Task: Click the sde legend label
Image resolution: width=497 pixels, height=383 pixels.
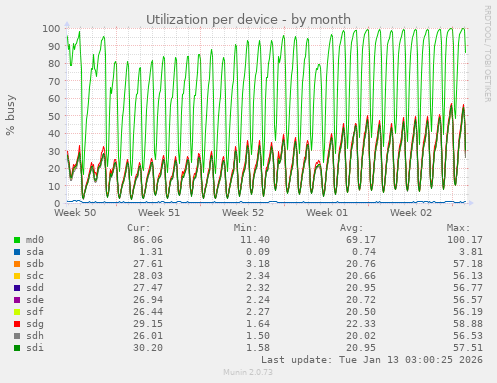Action: (35, 300)
